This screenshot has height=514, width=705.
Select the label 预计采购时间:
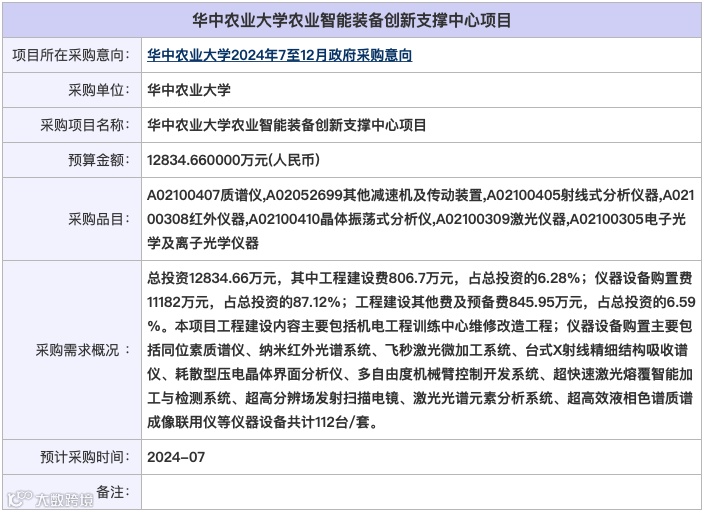coord(85,457)
